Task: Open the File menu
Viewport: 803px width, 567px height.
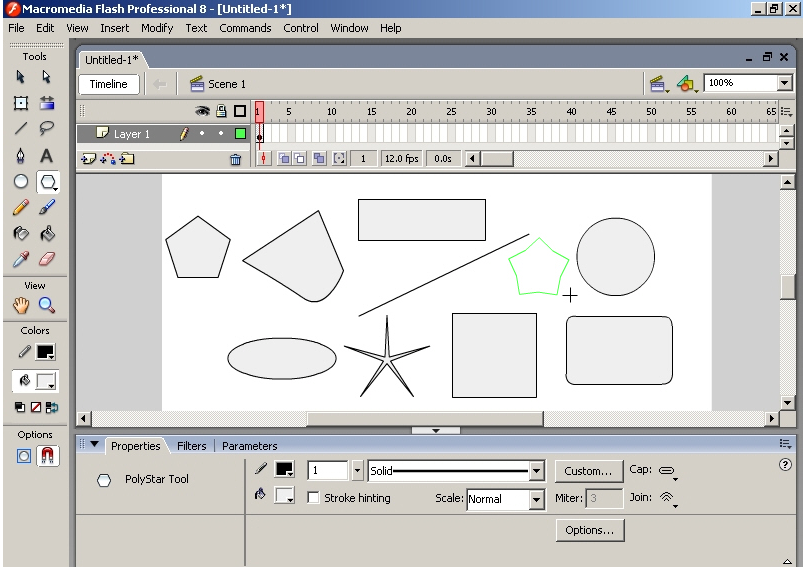Action: [x=16, y=28]
